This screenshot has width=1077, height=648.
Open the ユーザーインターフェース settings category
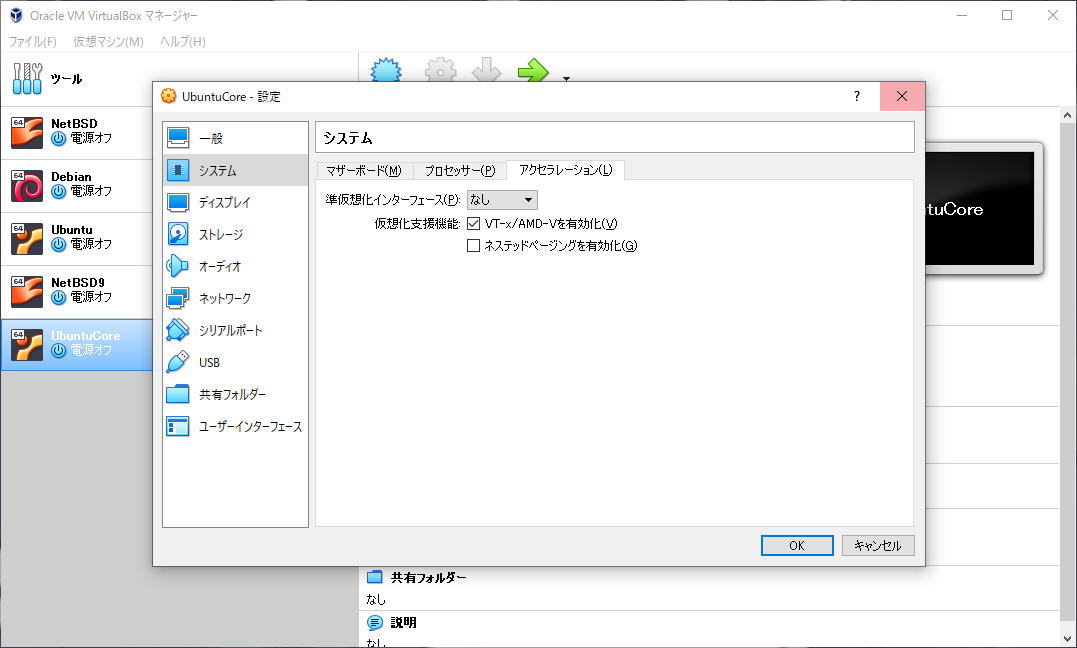click(235, 426)
